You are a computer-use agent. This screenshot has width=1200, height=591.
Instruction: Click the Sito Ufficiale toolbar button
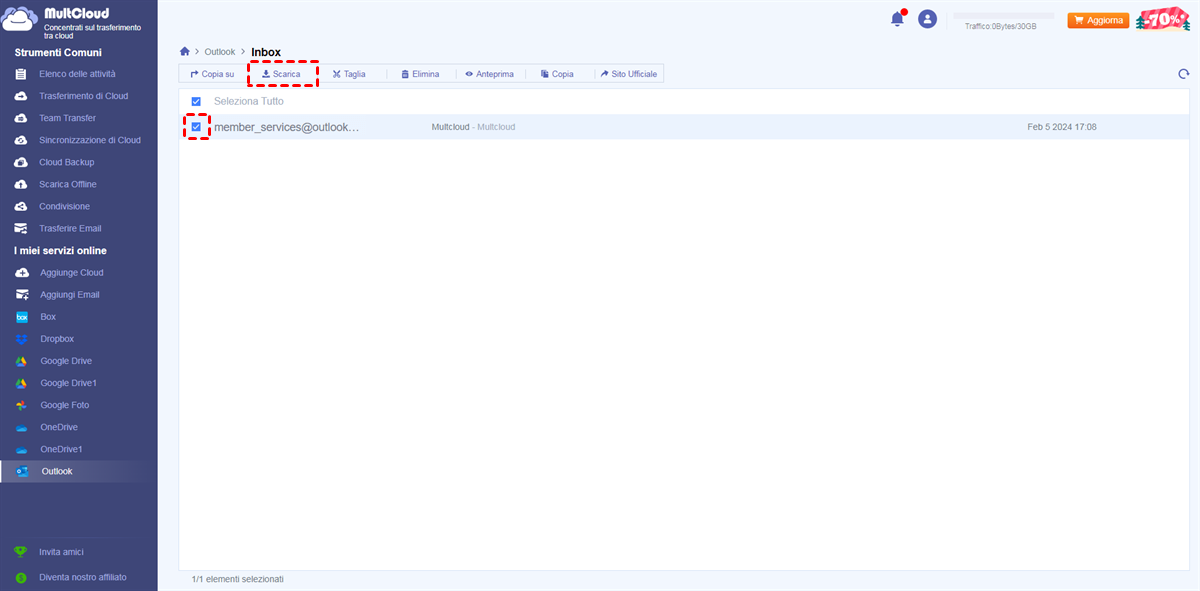629,74
